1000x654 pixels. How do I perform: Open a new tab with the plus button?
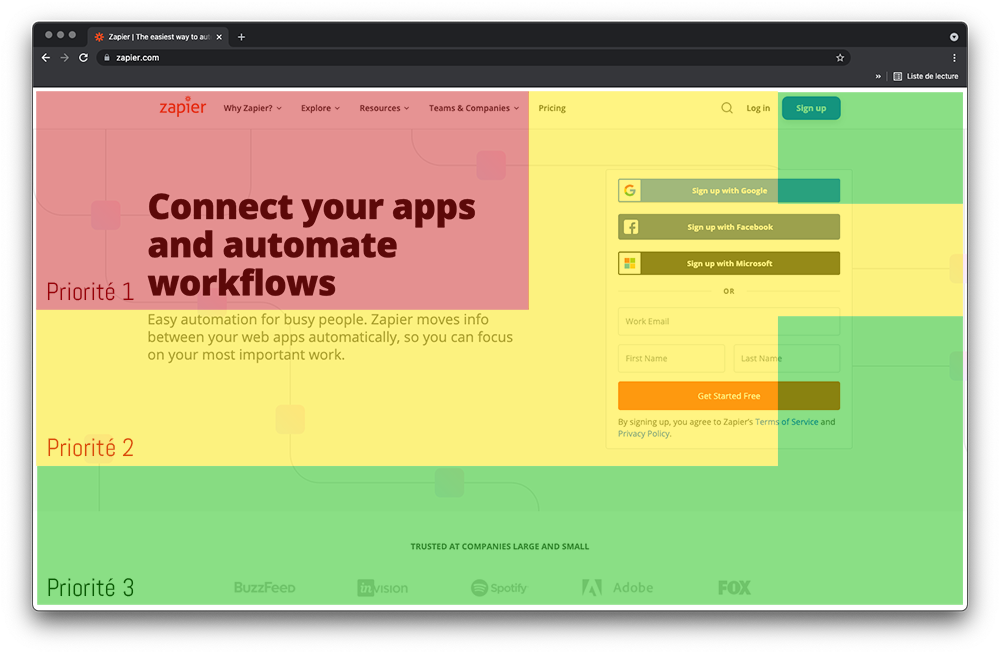click(241, 37)
